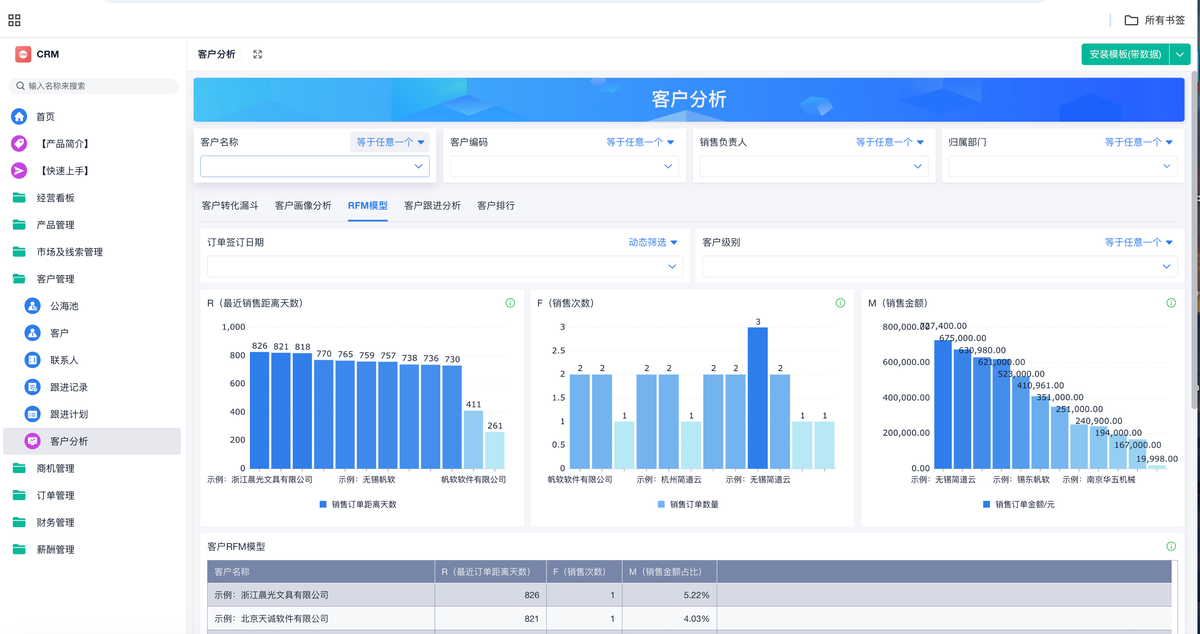Click R（最近订单距离天数） column header
1200x634 pixels.
point(490,572)
